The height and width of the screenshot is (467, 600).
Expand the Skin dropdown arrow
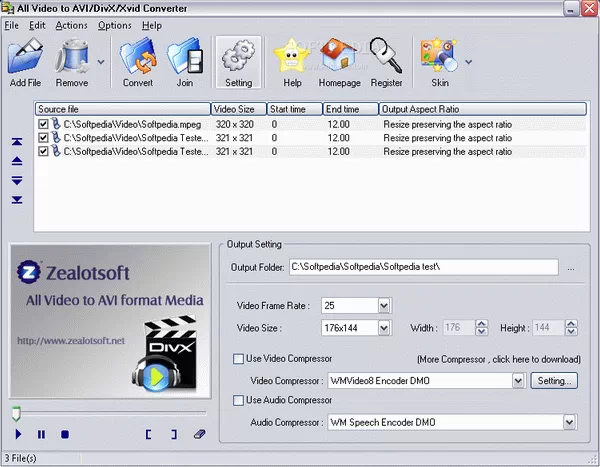(468, 62)
